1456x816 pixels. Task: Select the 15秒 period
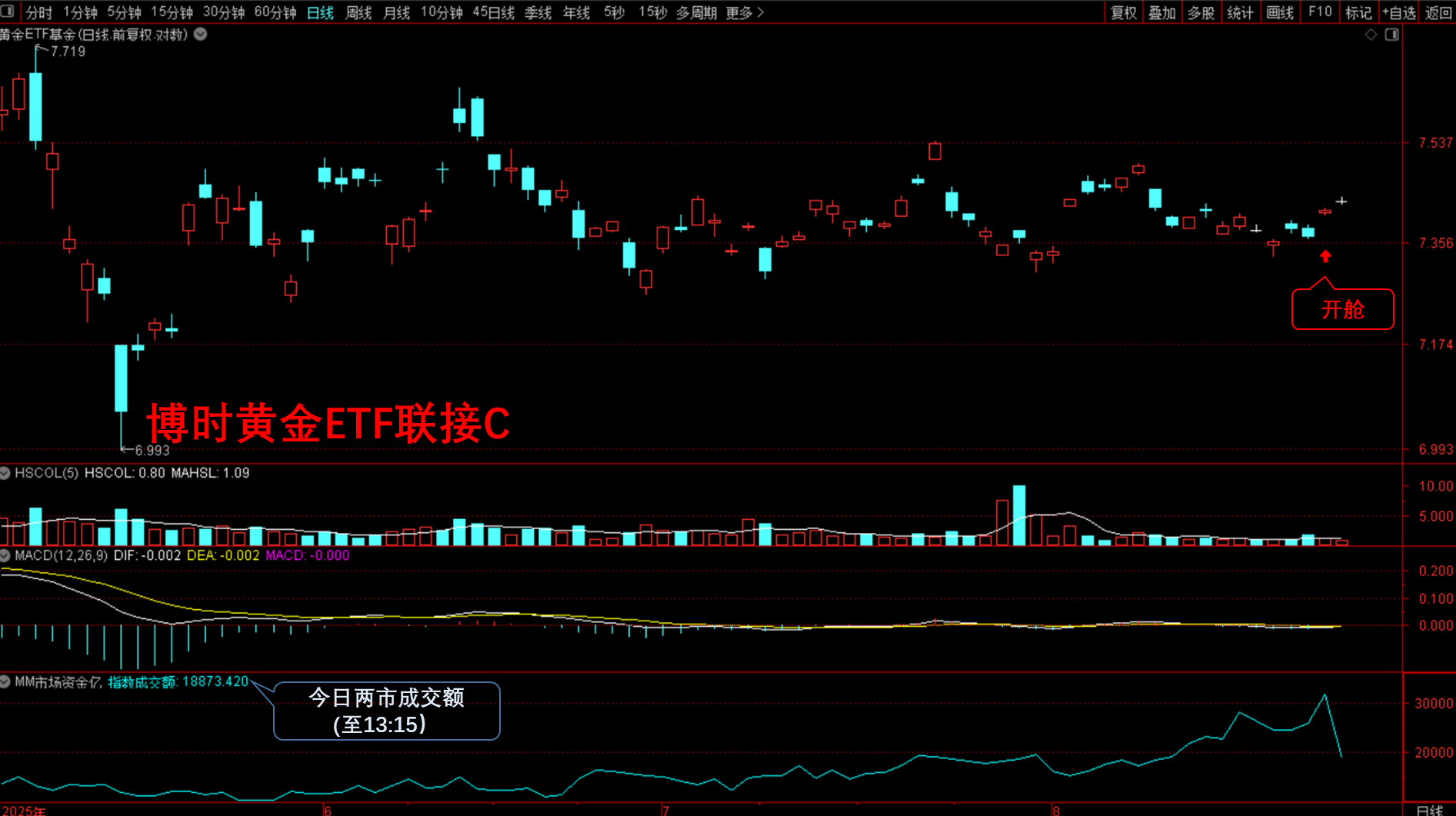653,12
